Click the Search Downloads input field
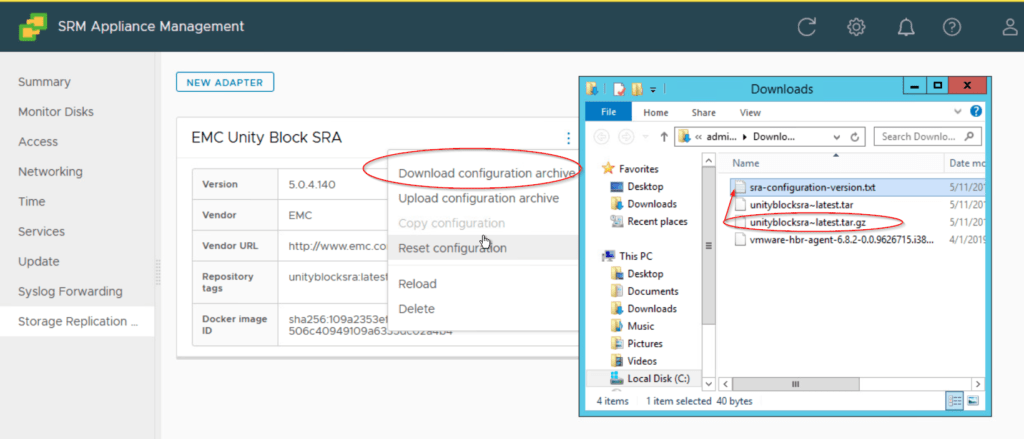 coord(920,136)
